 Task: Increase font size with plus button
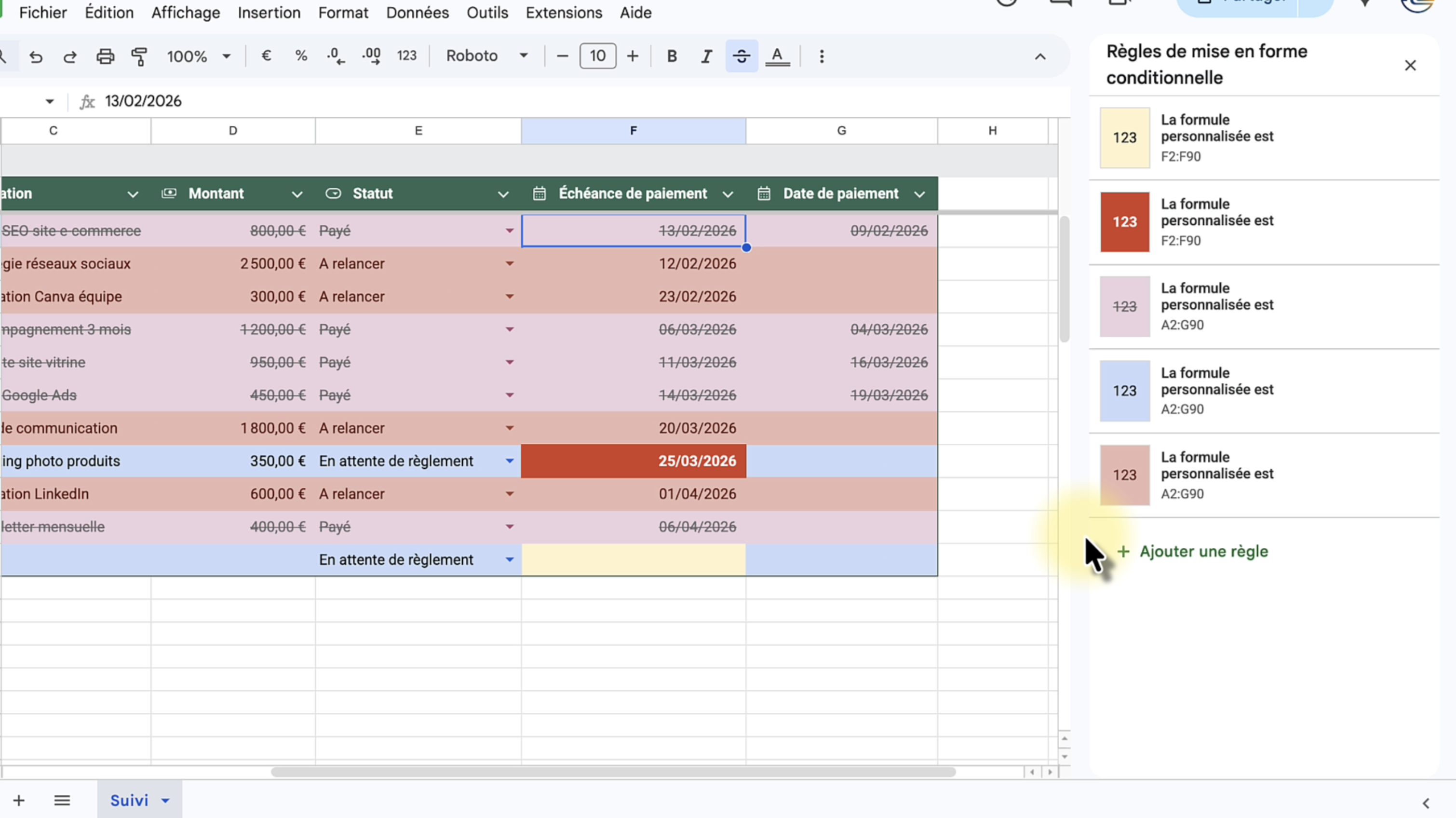coord(633,56)
